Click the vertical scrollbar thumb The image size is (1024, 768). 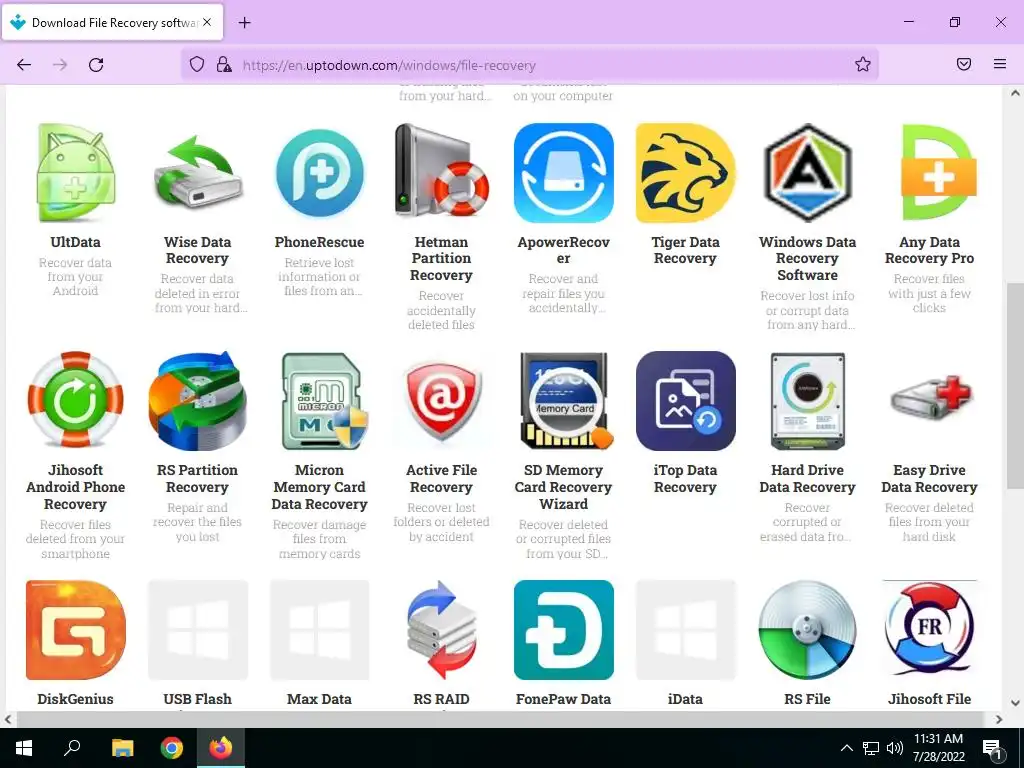click(x=1015, y=385)
